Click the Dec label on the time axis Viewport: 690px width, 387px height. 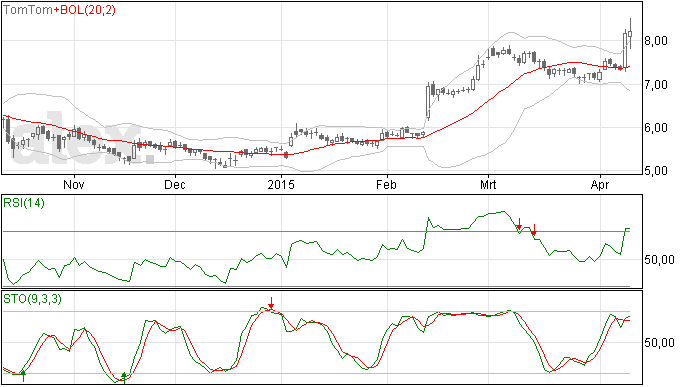coord(175,184)
